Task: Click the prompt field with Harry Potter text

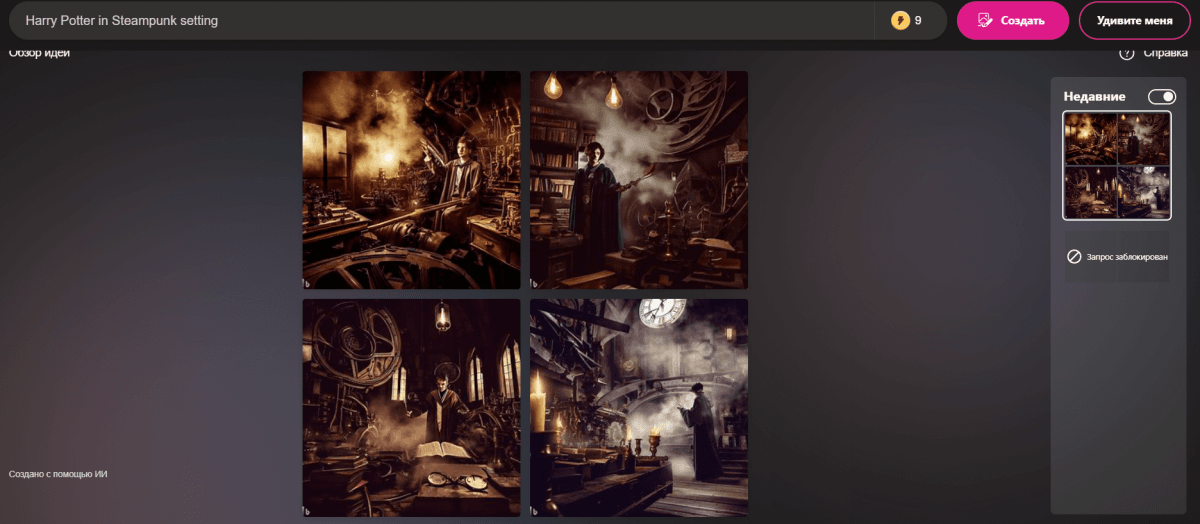Action: tap(440, 20)
